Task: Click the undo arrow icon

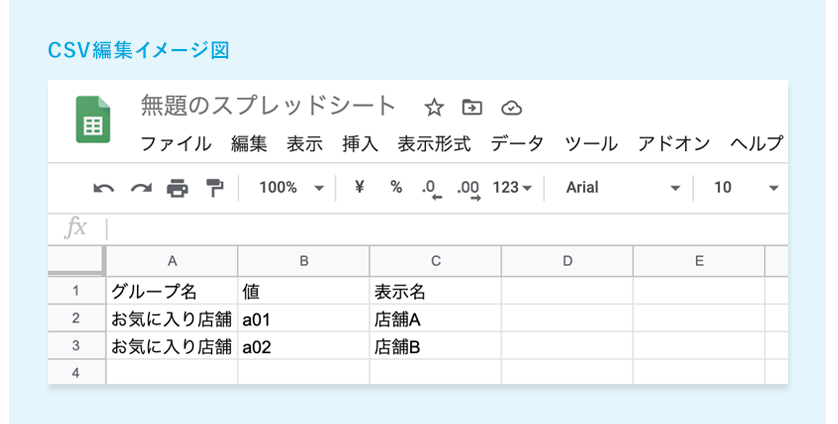Action: pos(104,188)
